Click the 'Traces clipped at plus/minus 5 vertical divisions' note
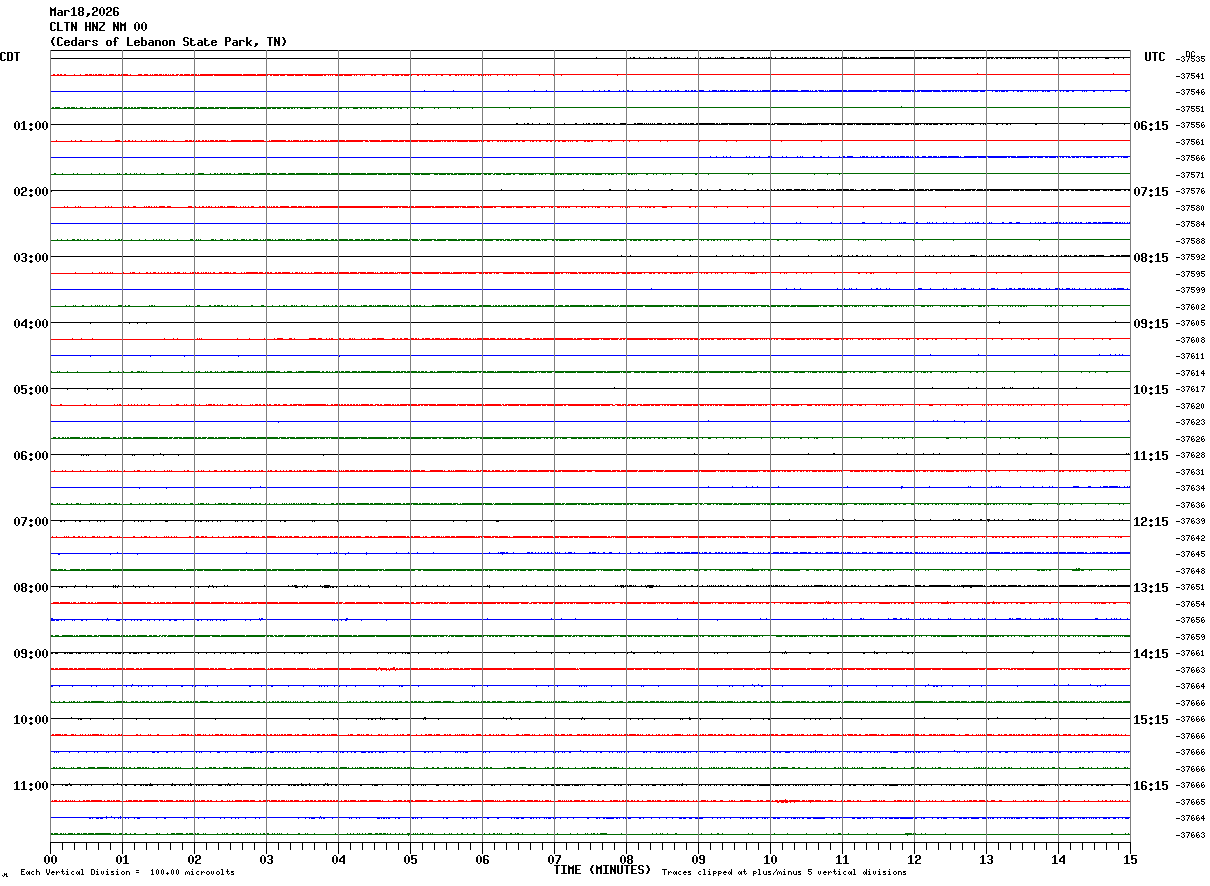 (x=784, y=873)
